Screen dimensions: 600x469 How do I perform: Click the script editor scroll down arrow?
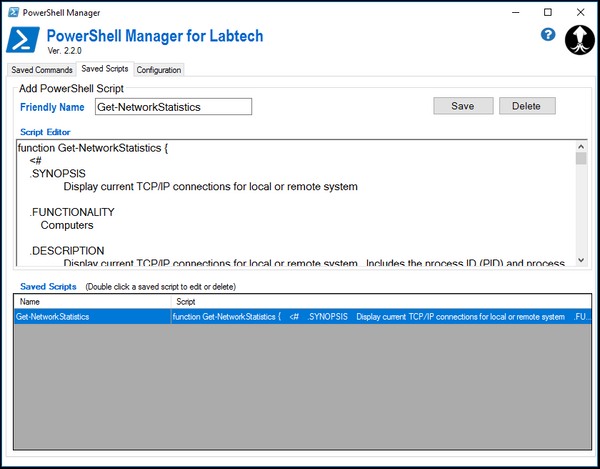point(581,260)
